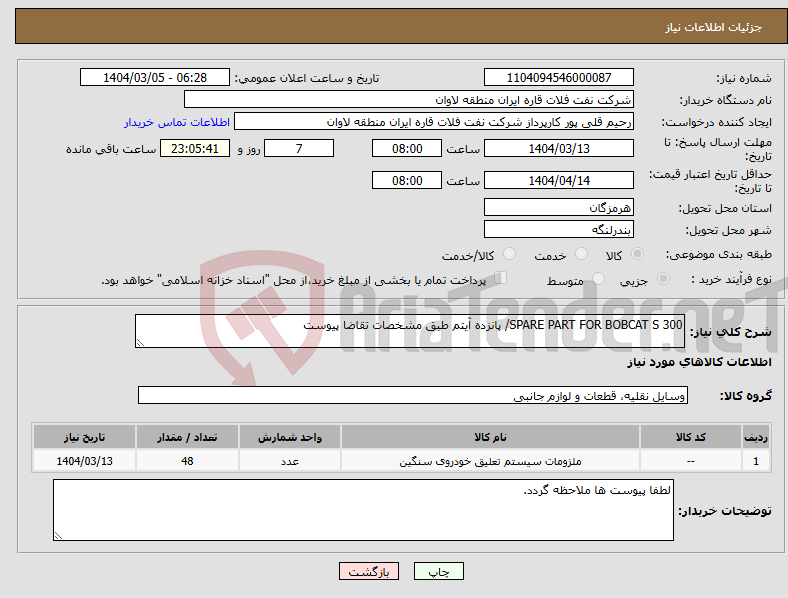Select the کالا/خدمت radio button

(x=510, y=254)
